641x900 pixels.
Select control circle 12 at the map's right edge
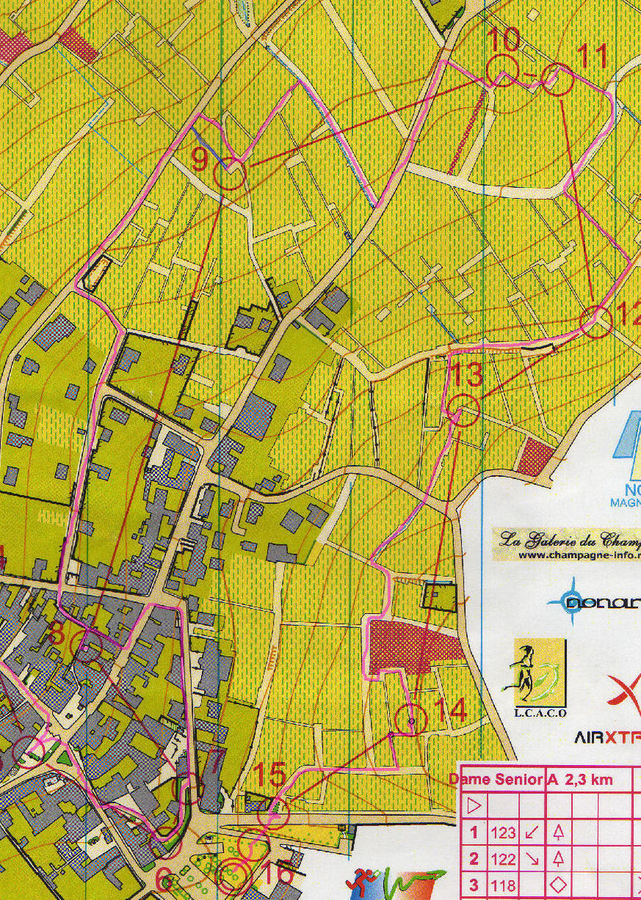tap(597, 321)
